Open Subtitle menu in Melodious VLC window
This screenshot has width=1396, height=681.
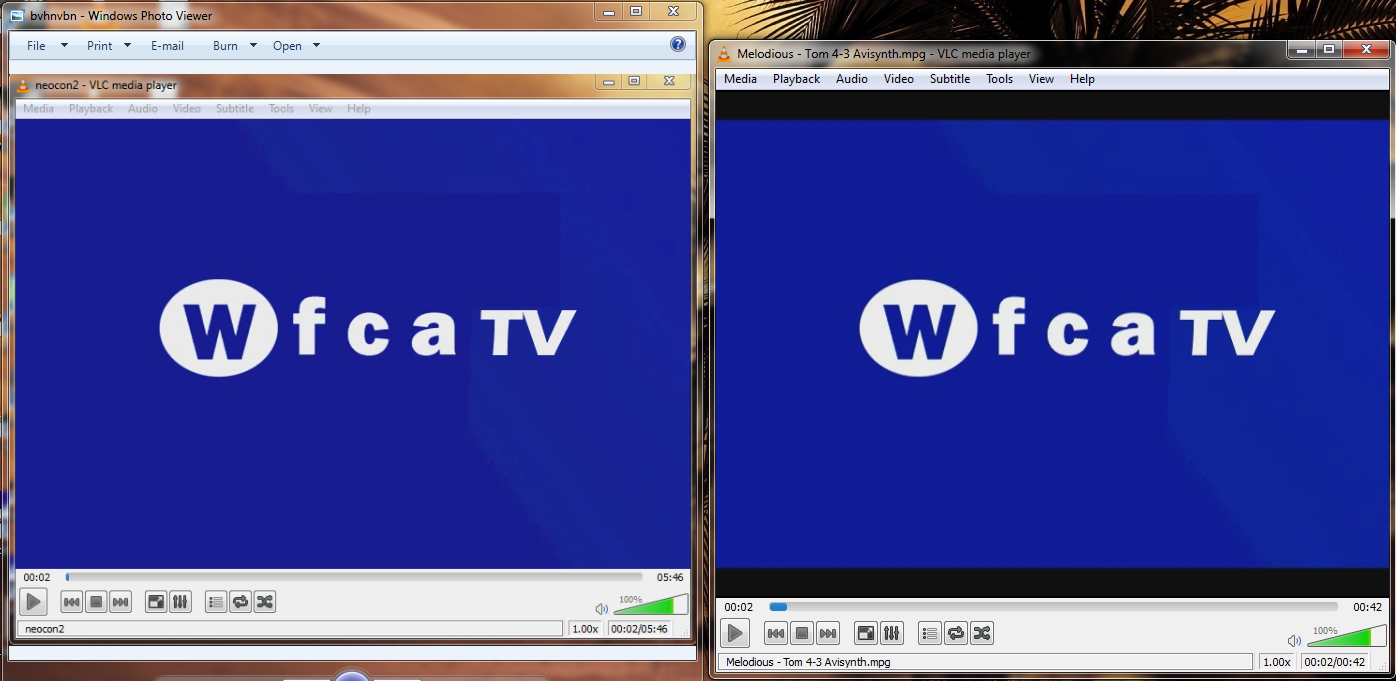pos(950,79)
